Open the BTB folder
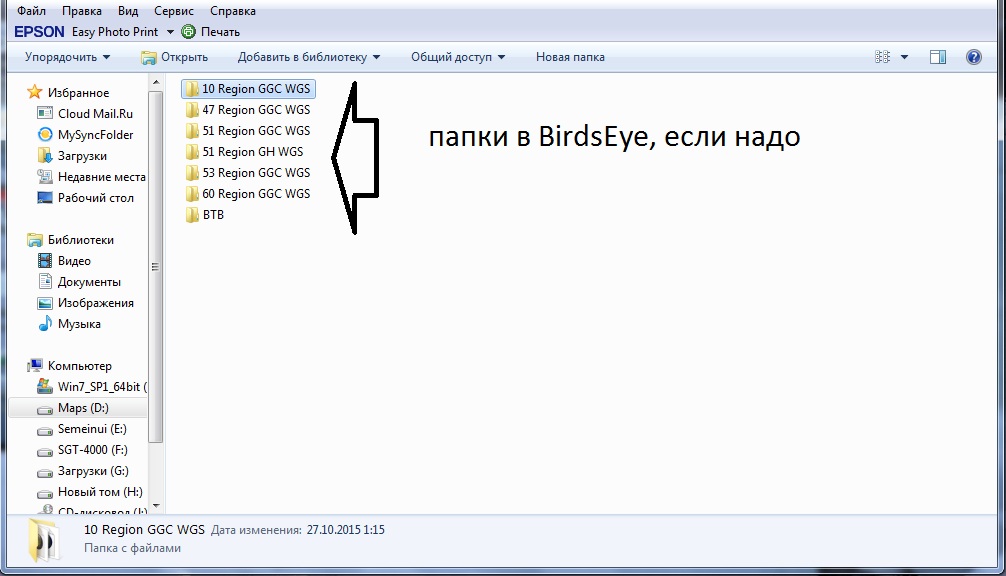The height and width of the screenshot is (576, 1006). (213, 215)
